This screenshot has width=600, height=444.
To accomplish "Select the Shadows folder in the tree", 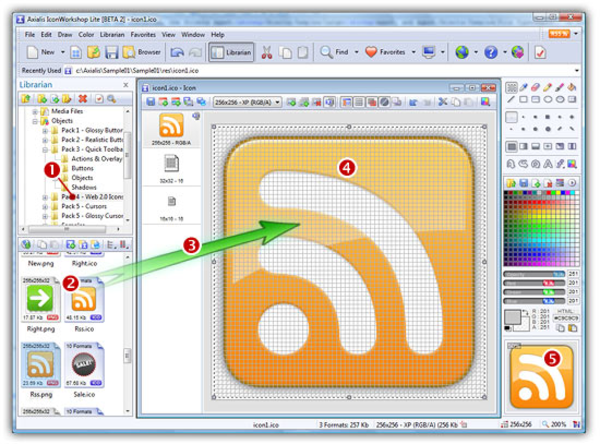I will (x=83, y=186).
